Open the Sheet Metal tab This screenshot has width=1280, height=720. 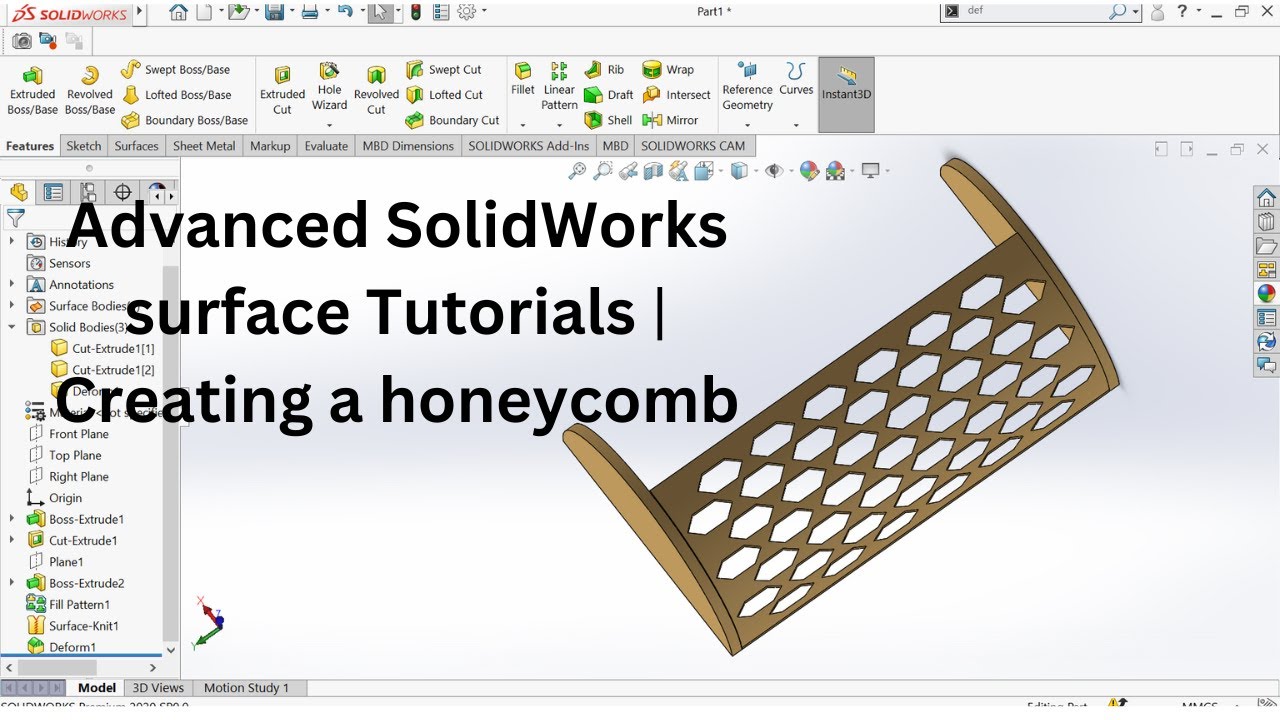click(x=204, y=146)
